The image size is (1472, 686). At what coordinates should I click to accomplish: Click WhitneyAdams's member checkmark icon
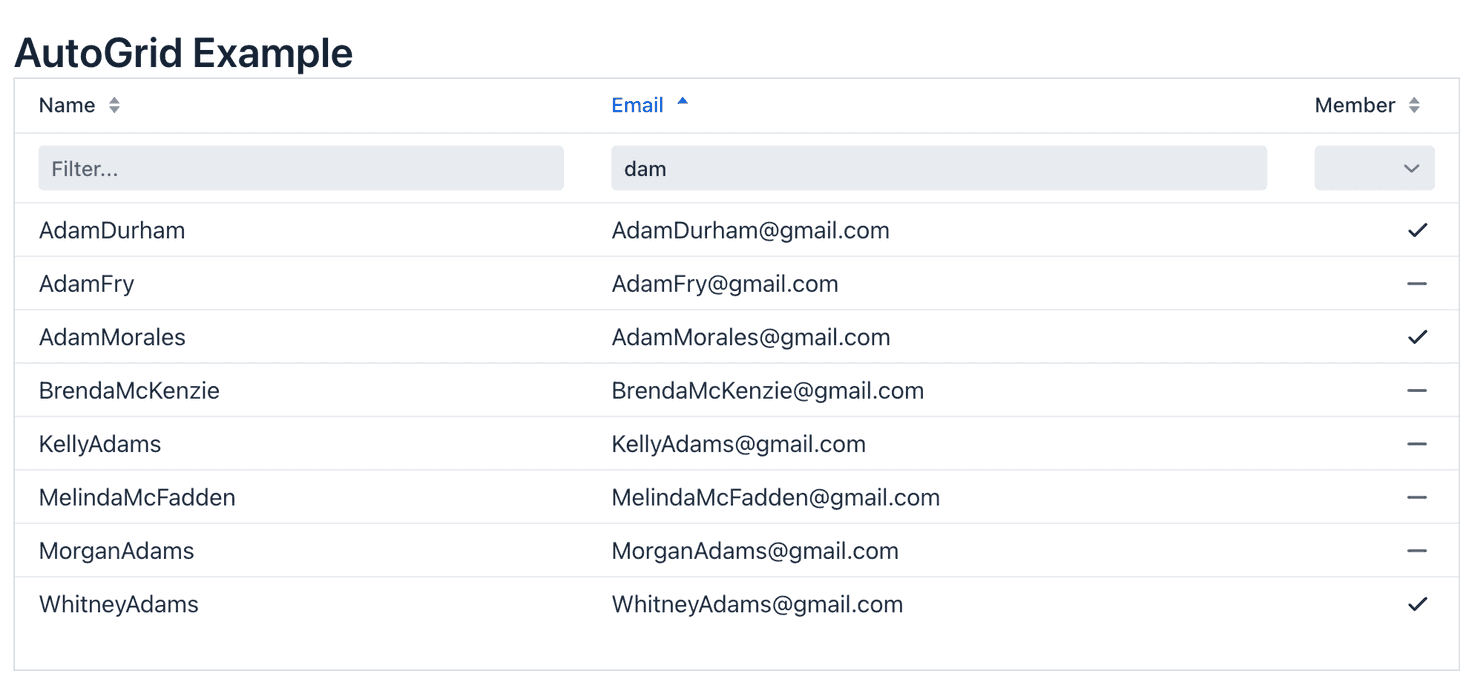point(1416,605)
